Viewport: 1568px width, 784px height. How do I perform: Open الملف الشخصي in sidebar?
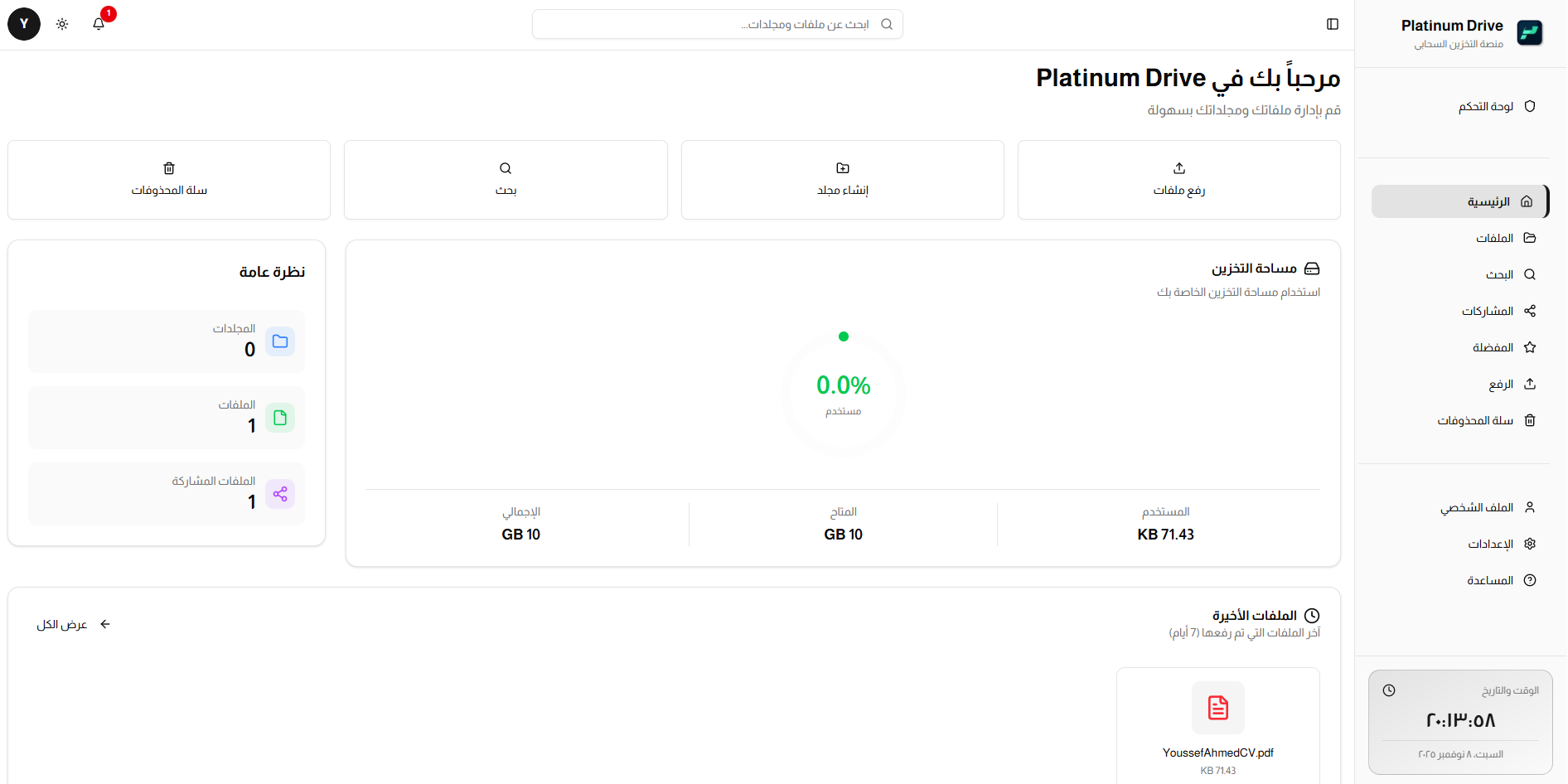(1460, 507)
